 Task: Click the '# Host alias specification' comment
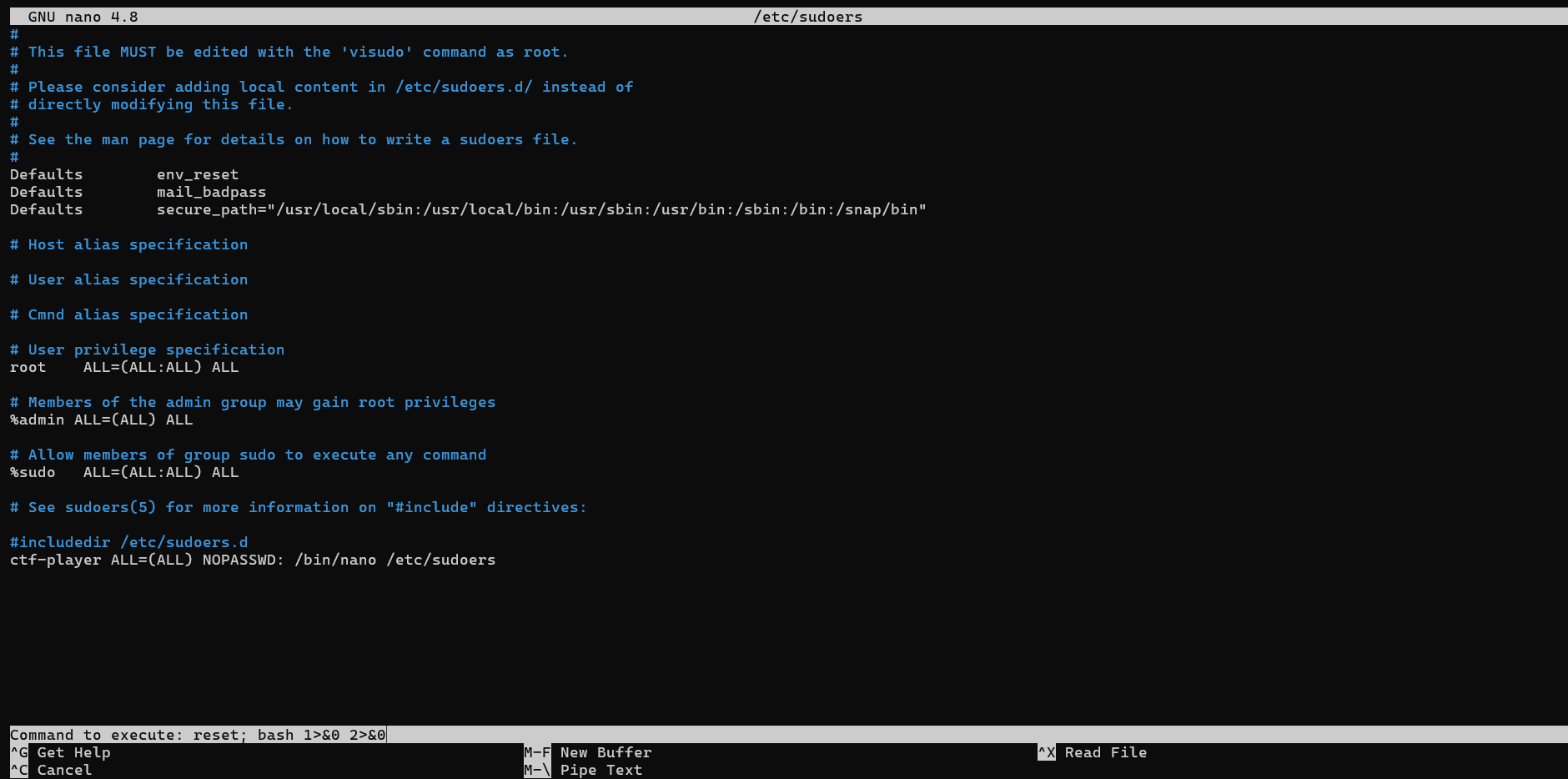tap(128, 244)
